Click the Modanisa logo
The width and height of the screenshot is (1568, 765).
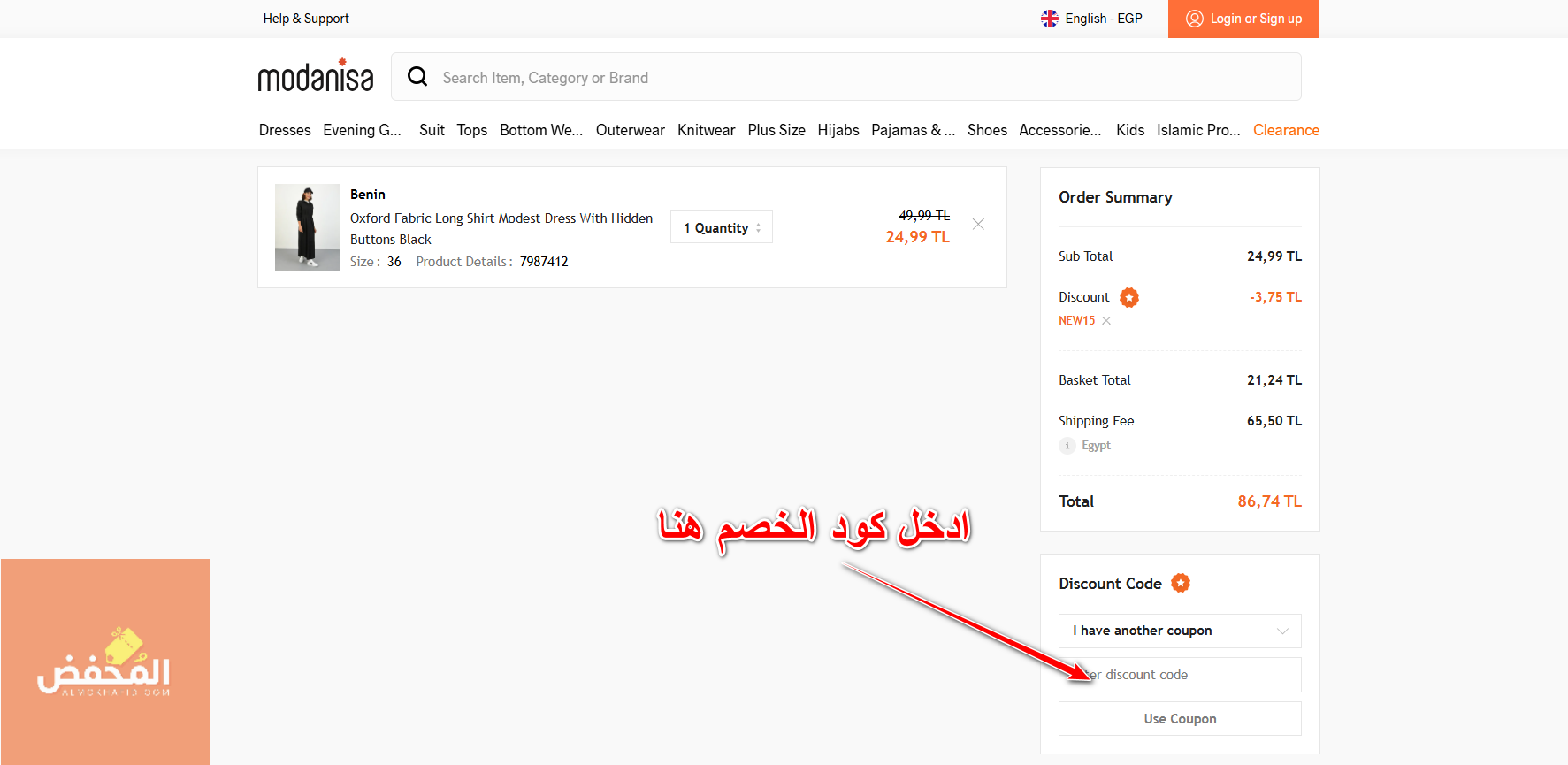click(315, 77)
